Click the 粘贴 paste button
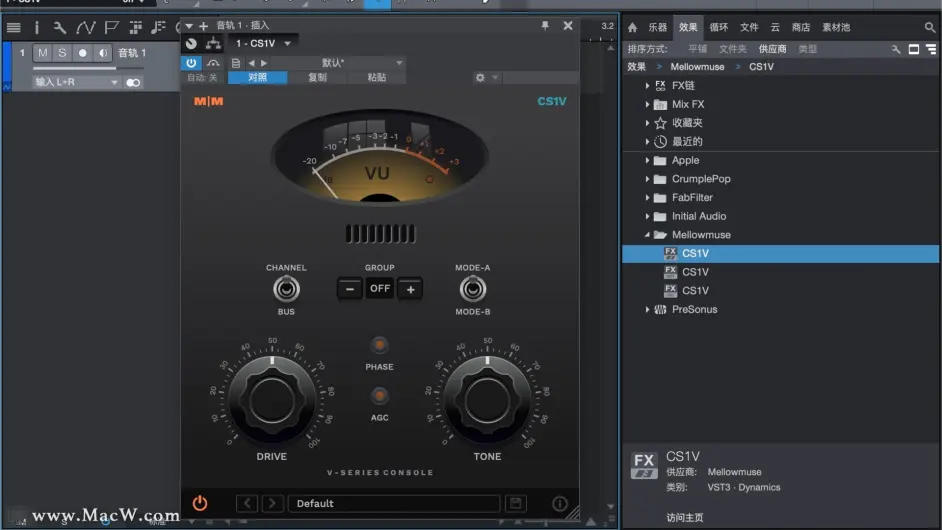The height and width of the screenshot is (530, 942). [x=377, y=78]
